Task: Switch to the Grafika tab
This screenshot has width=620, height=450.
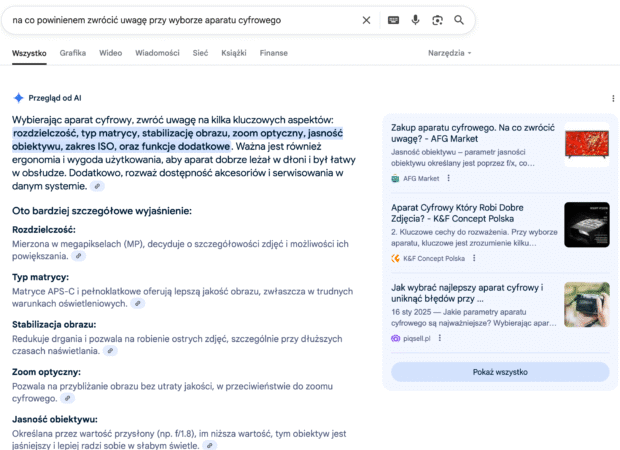Action: tap(73, 53)
